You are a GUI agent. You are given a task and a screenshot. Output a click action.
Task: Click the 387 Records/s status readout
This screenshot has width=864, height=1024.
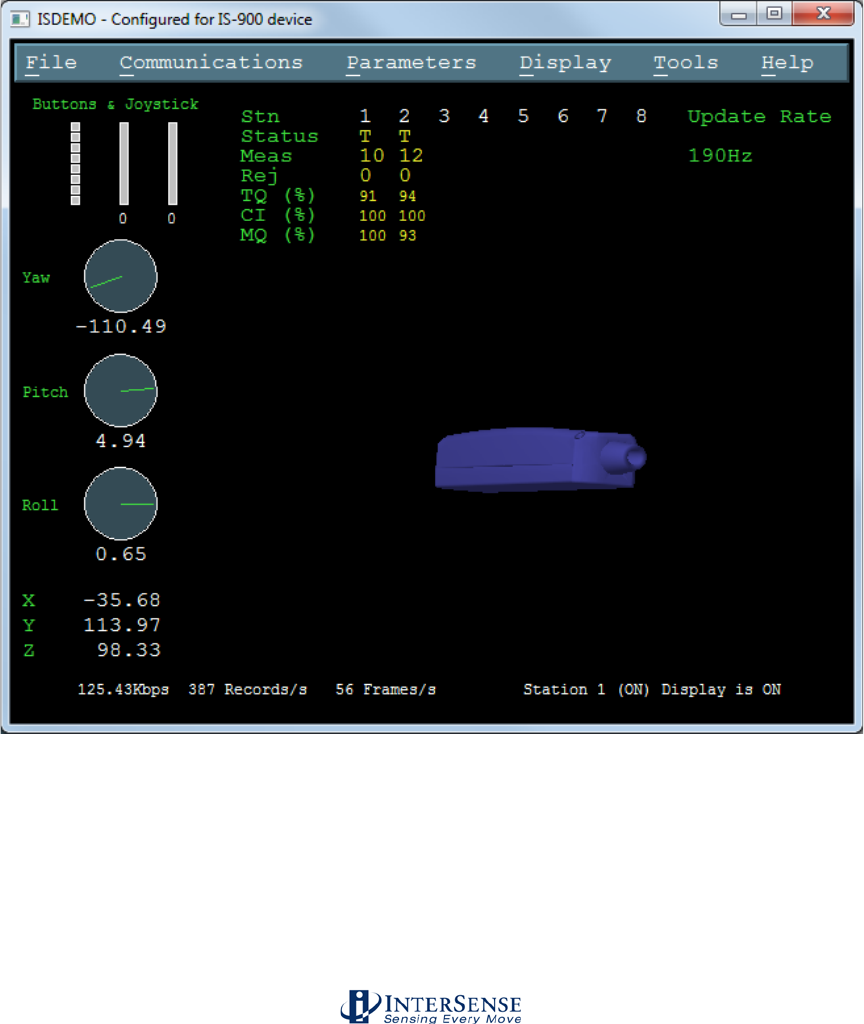(248, 690)
